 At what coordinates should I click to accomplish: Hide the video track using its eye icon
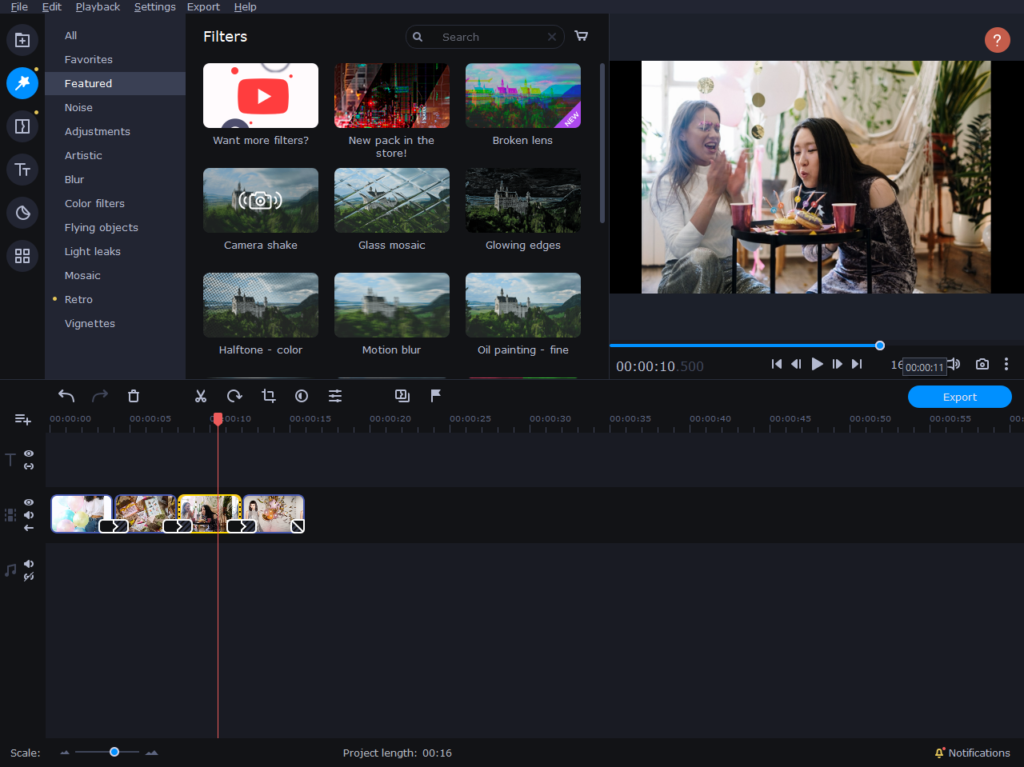point(29,502)
